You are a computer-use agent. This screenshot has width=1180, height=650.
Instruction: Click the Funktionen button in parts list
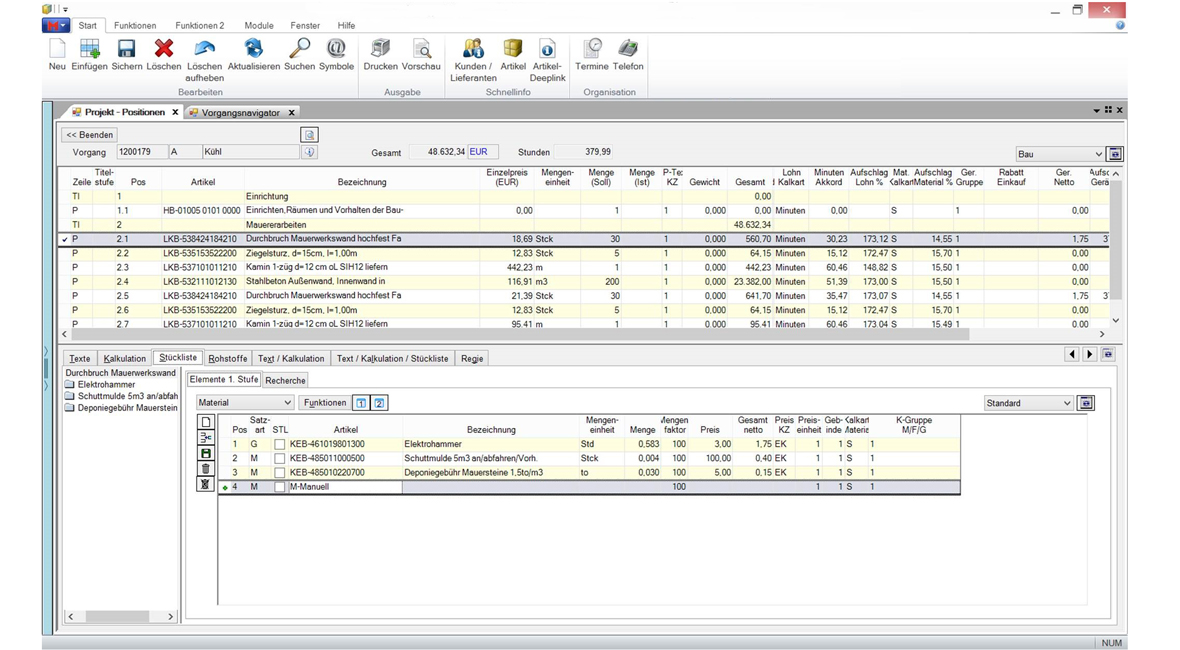tap(324, 403)
